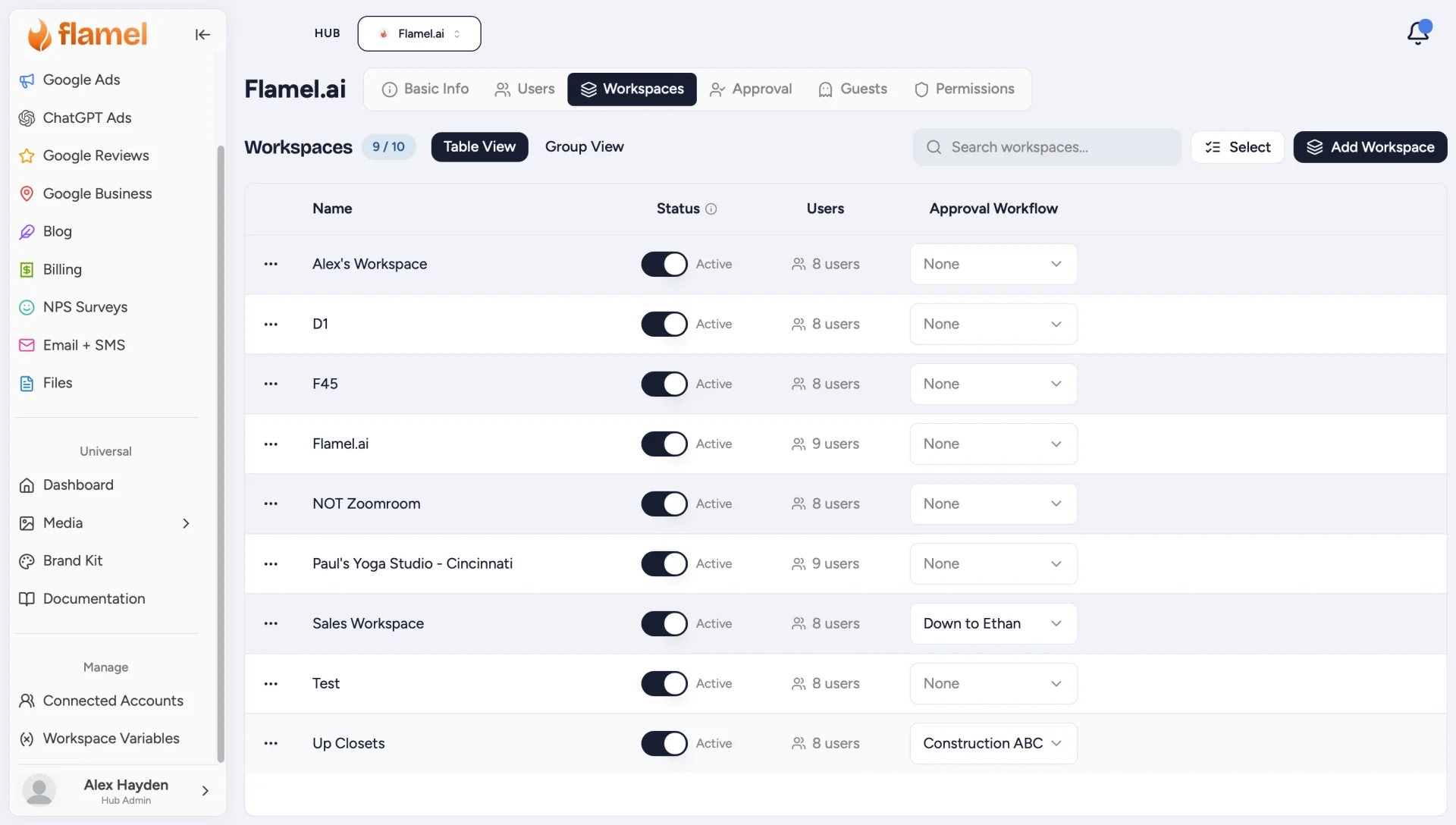Focus the Search workspaces field
The width and height of the screenshot is (1456, 825).
[1047, 147]
